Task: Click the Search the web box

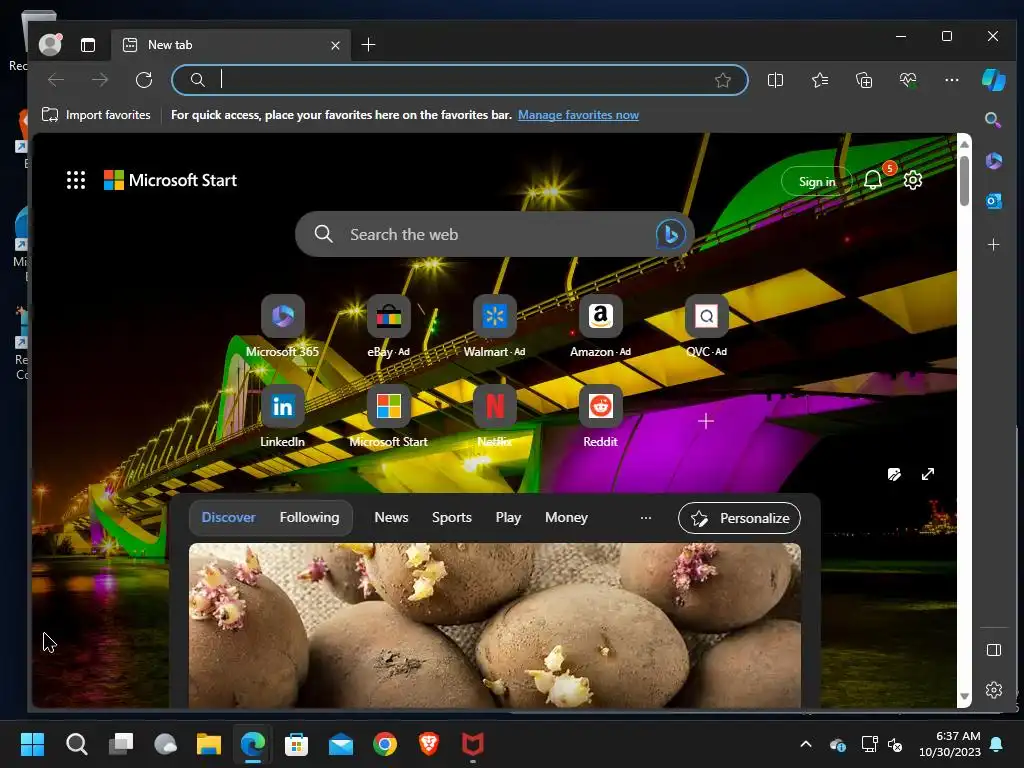Action: [494, 234]
